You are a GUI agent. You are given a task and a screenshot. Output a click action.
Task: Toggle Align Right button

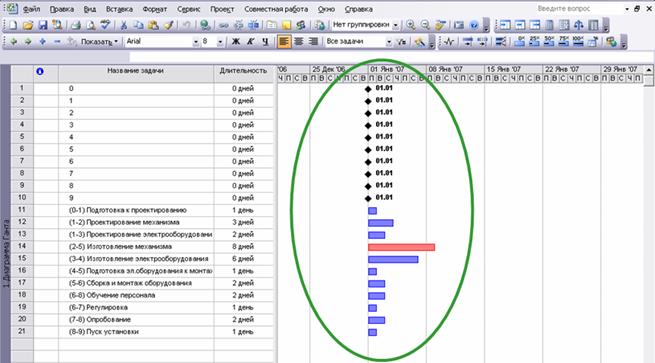click(x=313, y=41)
